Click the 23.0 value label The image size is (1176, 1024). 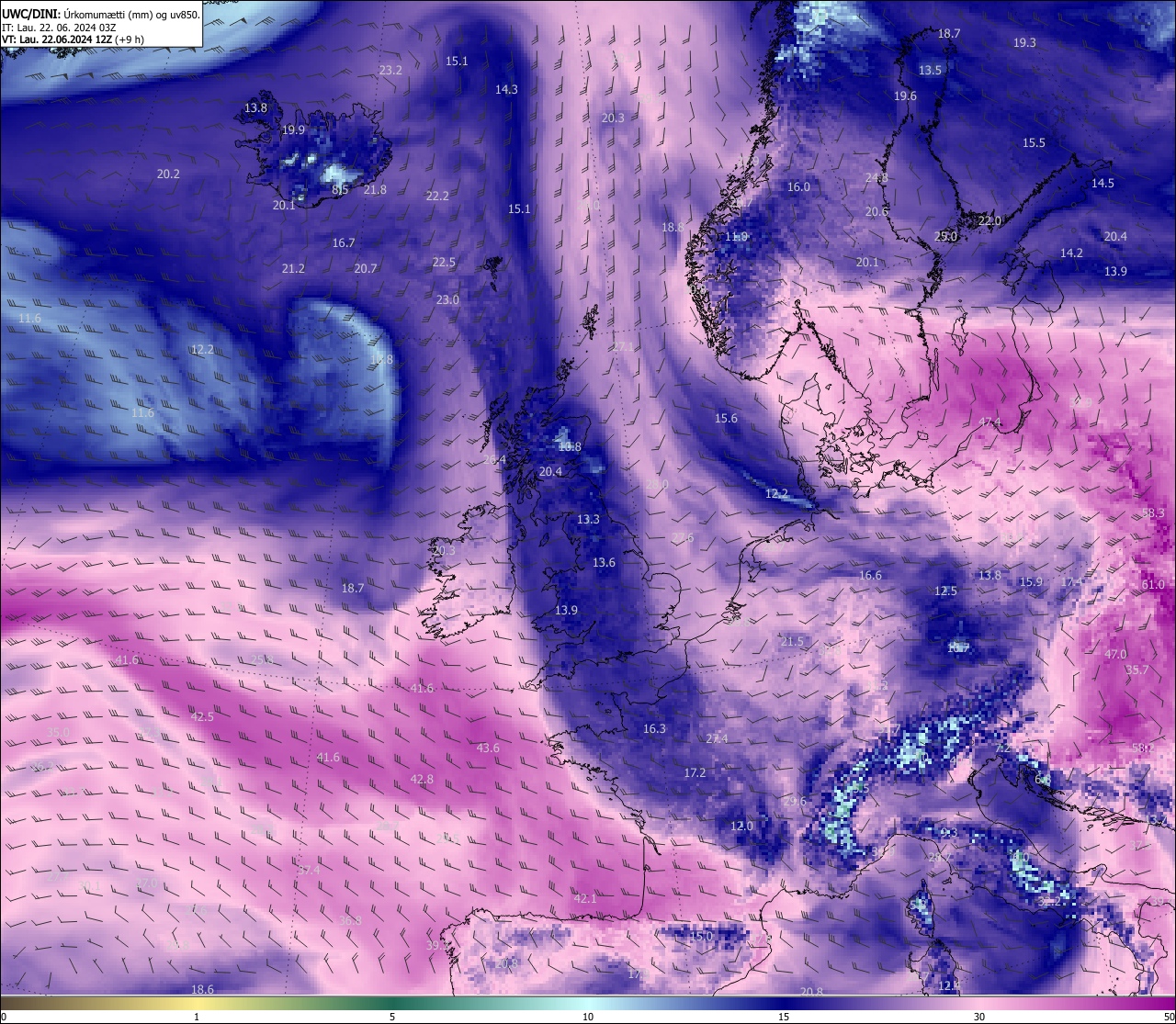coord(447,300)
